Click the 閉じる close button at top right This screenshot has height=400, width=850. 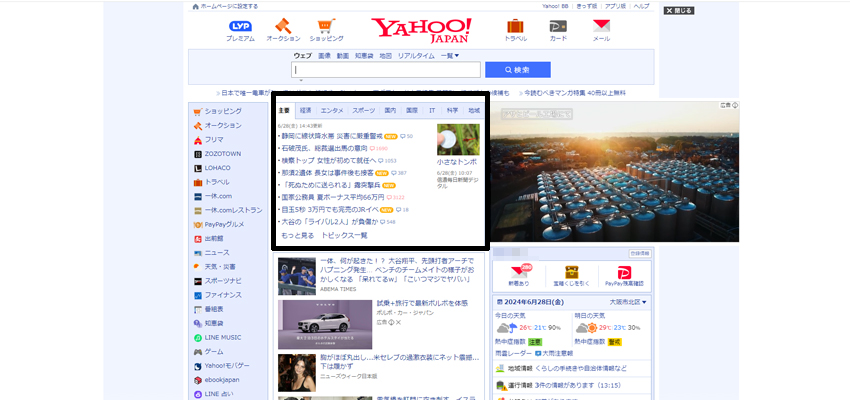point(679,10)
